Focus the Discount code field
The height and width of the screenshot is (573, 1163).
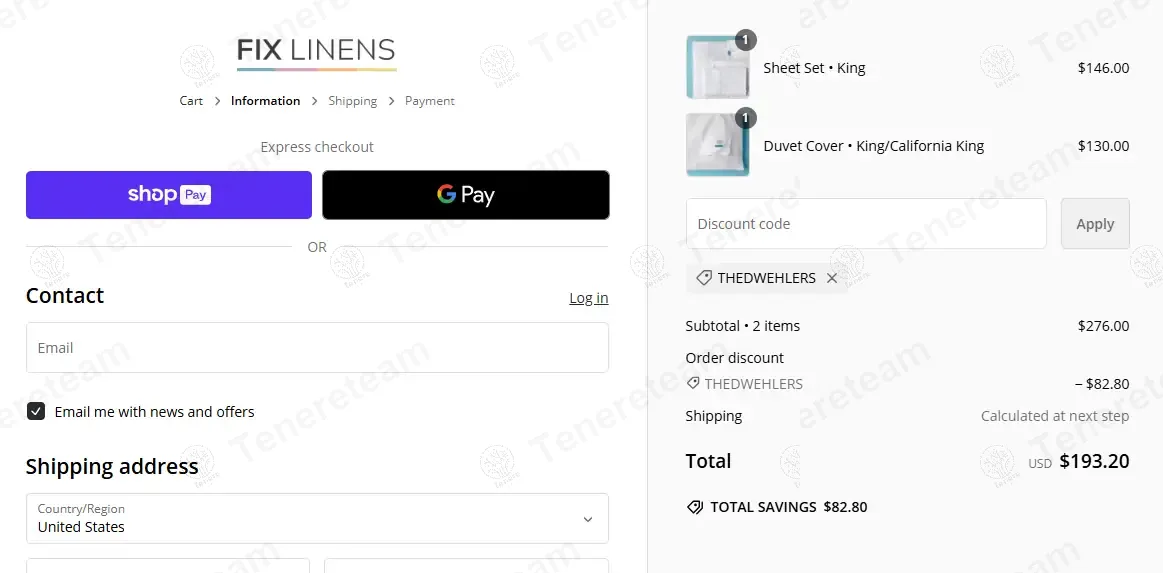(866, 224)
